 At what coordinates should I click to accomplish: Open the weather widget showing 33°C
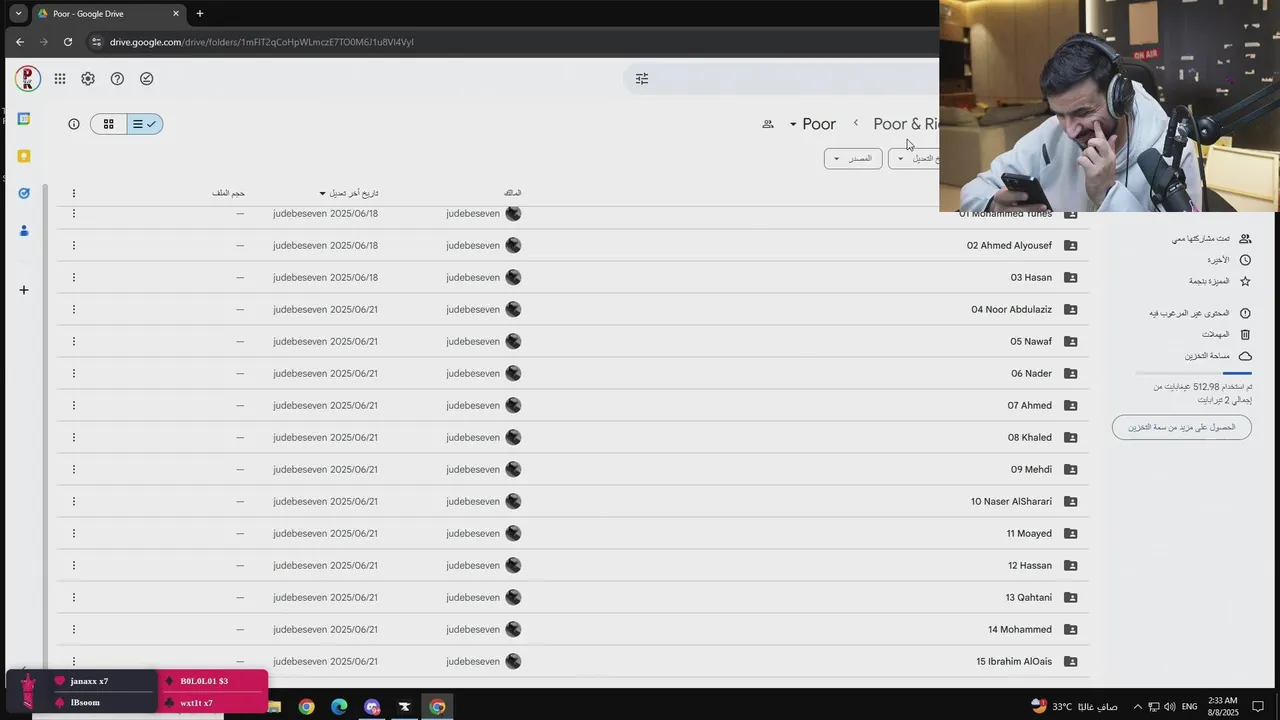click(1074, 707)
